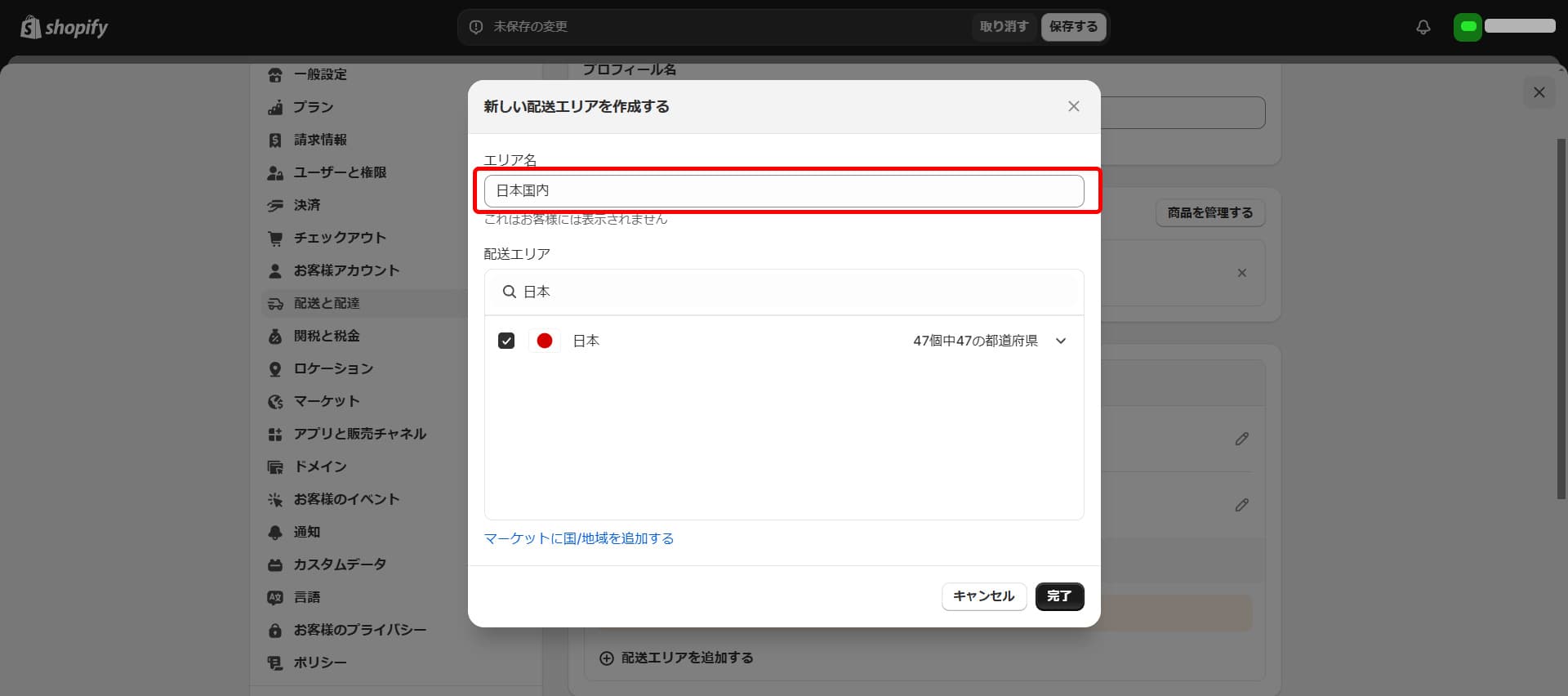The image size is (1568, 696).
Task: Click the 決済 payments icon in sidebar
Action: [x=275, y=205]
